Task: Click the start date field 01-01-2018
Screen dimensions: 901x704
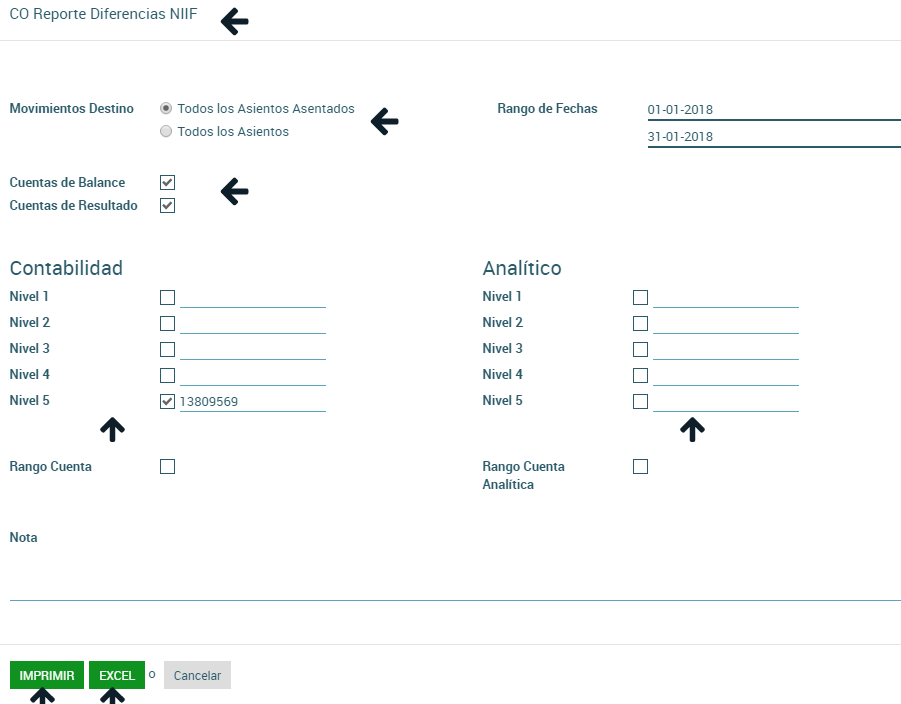Action: click(x=773, y=110)
